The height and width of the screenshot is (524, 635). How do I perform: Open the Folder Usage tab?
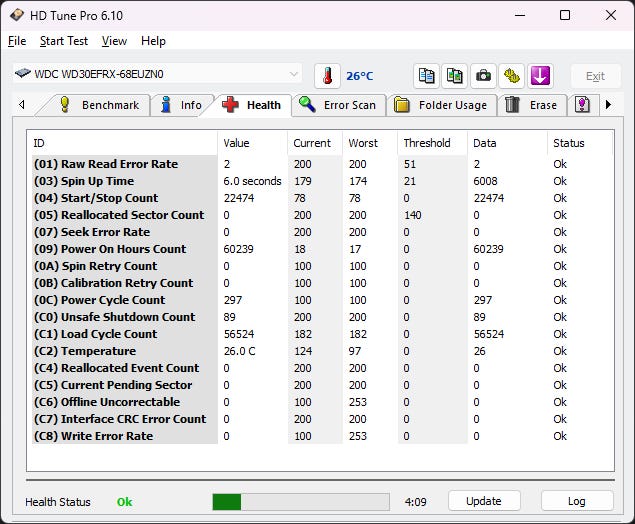[441, 105]
